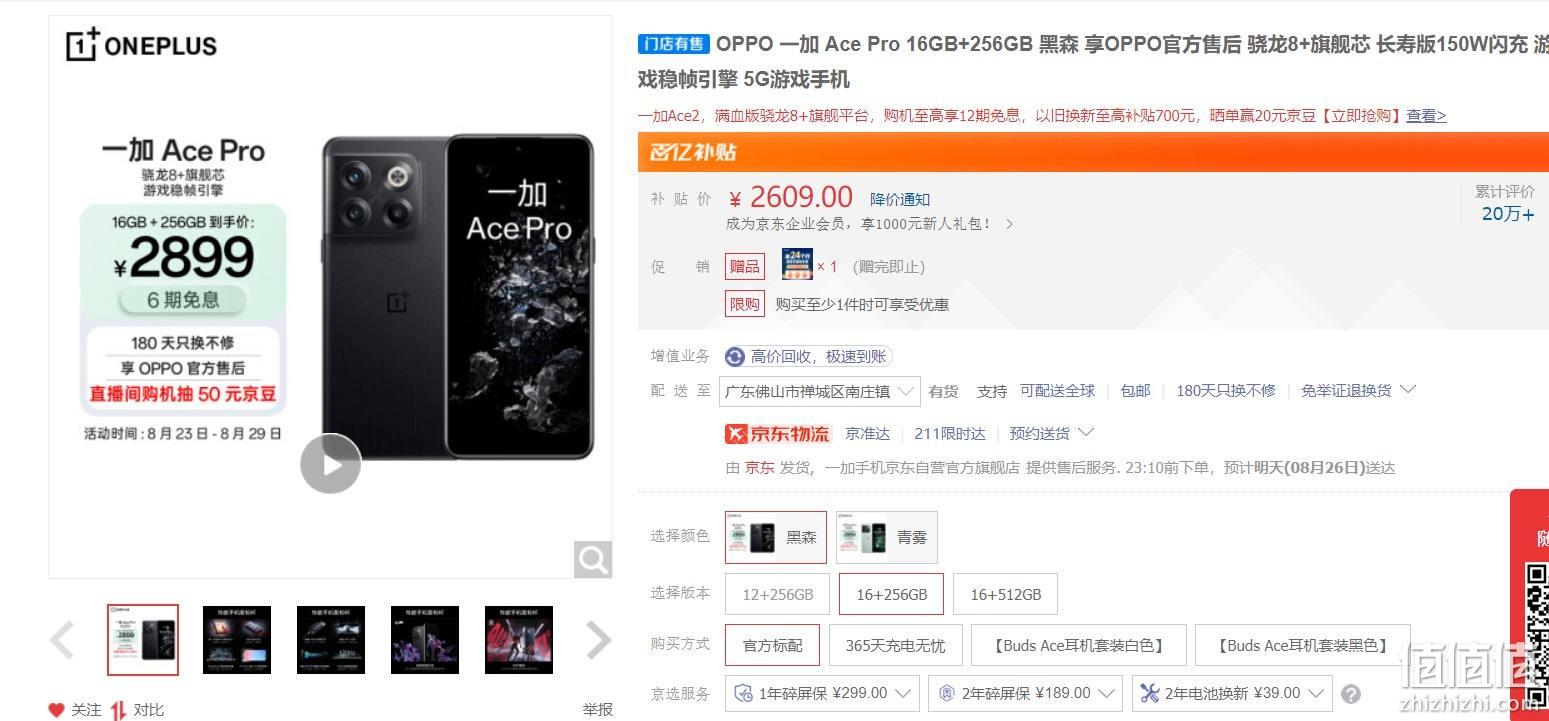
Task: Select the second product thumbnail image
Action: tap(237, 640)
